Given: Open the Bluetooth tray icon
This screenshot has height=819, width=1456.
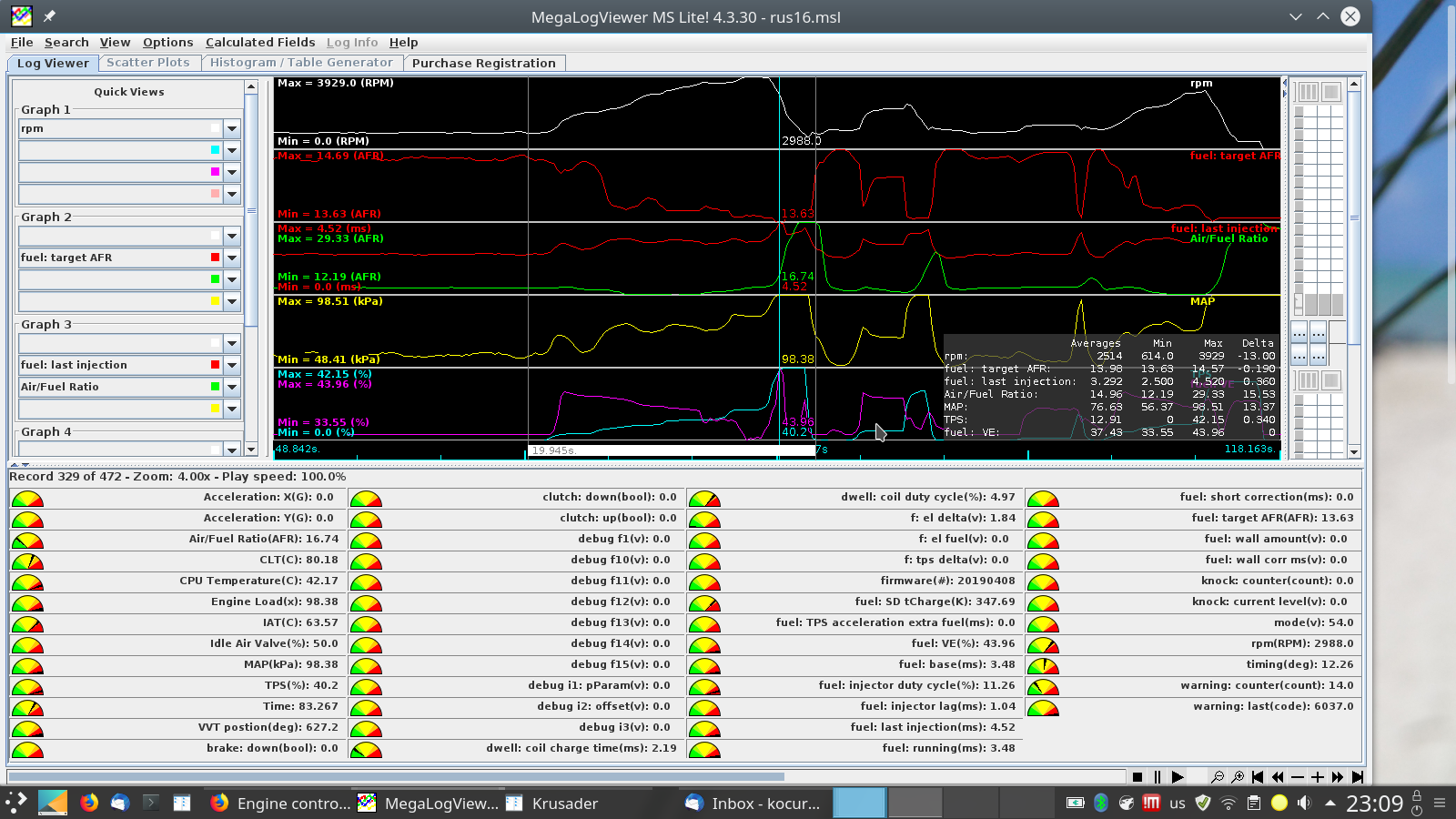Looking at the screenshot, I should pyautogui.click(x=1100, y=803).
